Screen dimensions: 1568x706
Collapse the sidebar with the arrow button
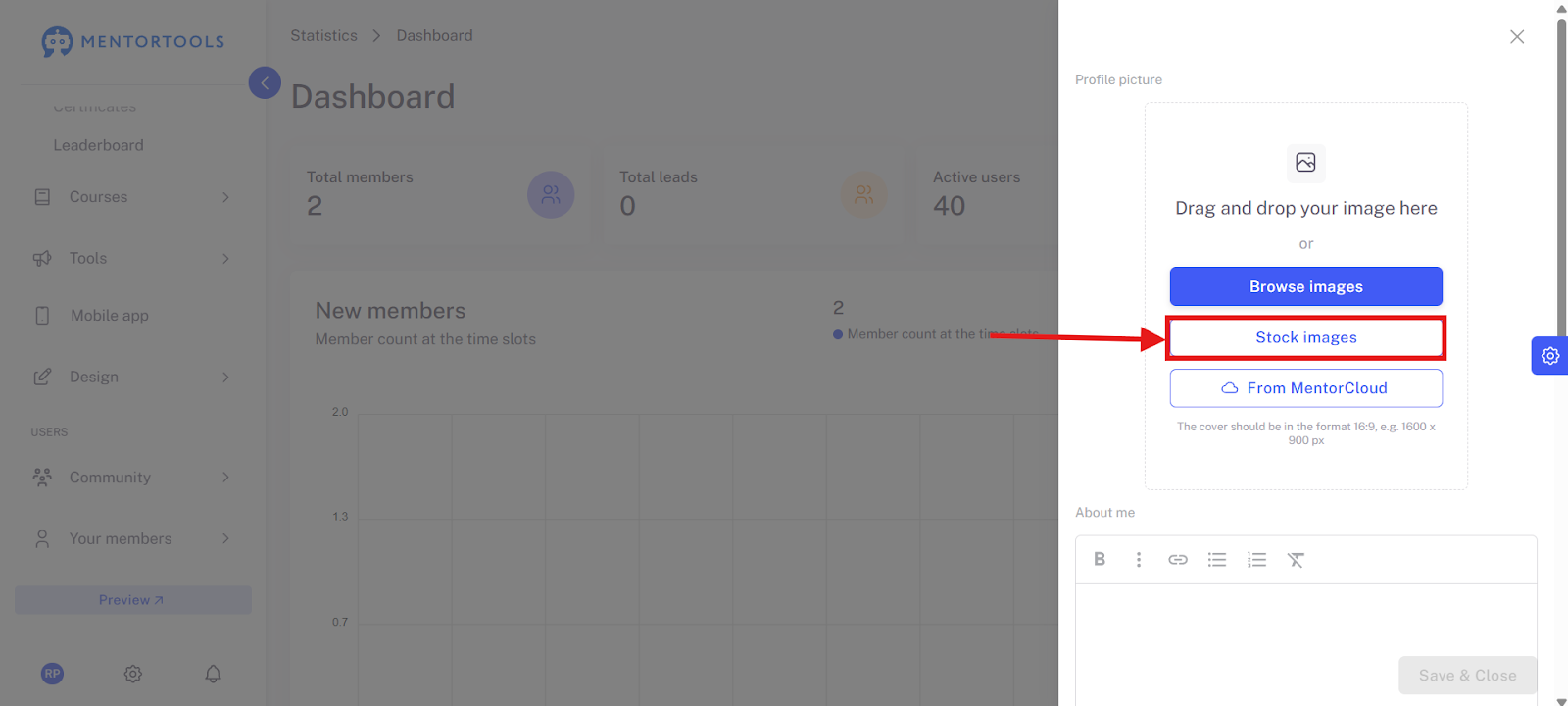(x=265, y=82)
